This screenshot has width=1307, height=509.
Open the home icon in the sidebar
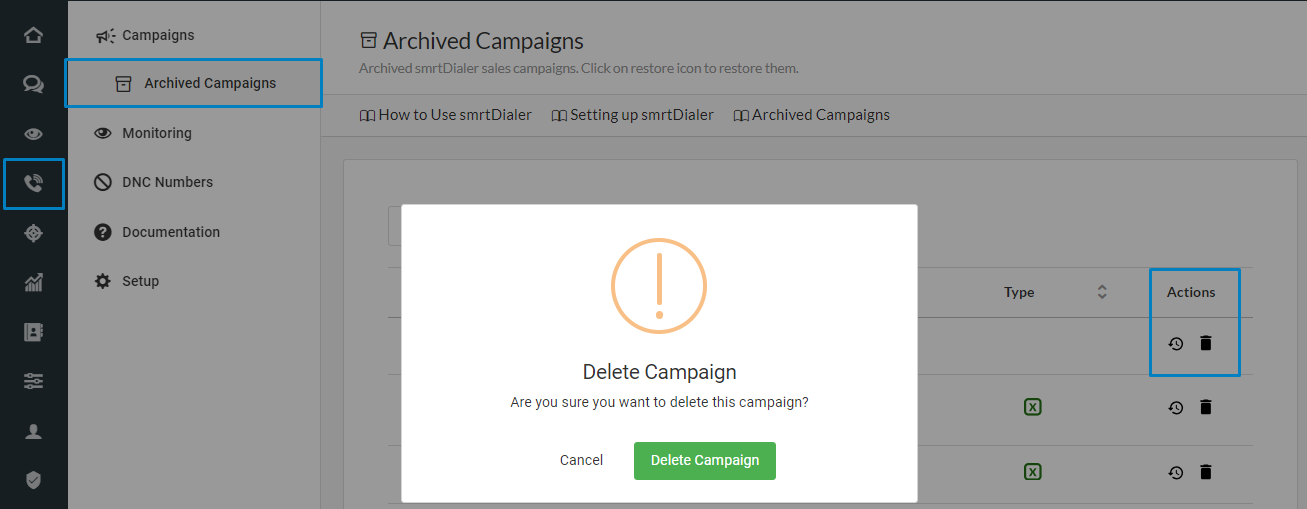point(33,36)
